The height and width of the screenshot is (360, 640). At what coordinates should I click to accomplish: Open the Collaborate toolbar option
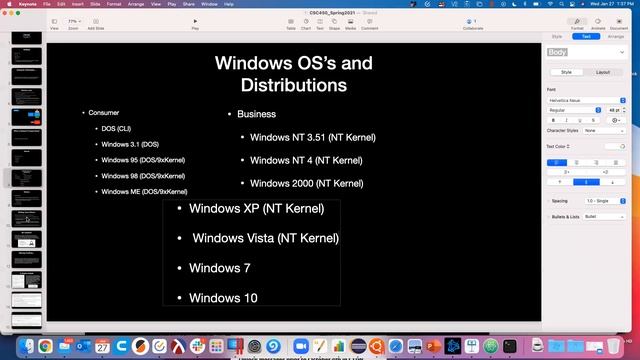pos(473,24)
